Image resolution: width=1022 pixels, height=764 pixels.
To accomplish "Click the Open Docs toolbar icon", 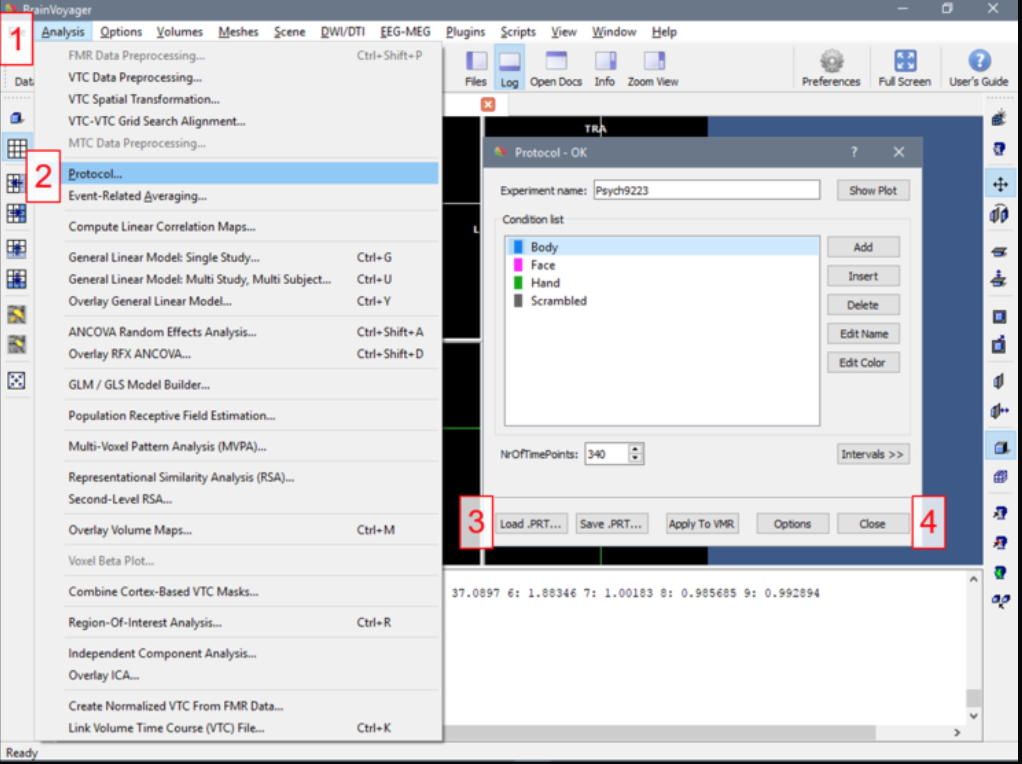I will point(555,67).
